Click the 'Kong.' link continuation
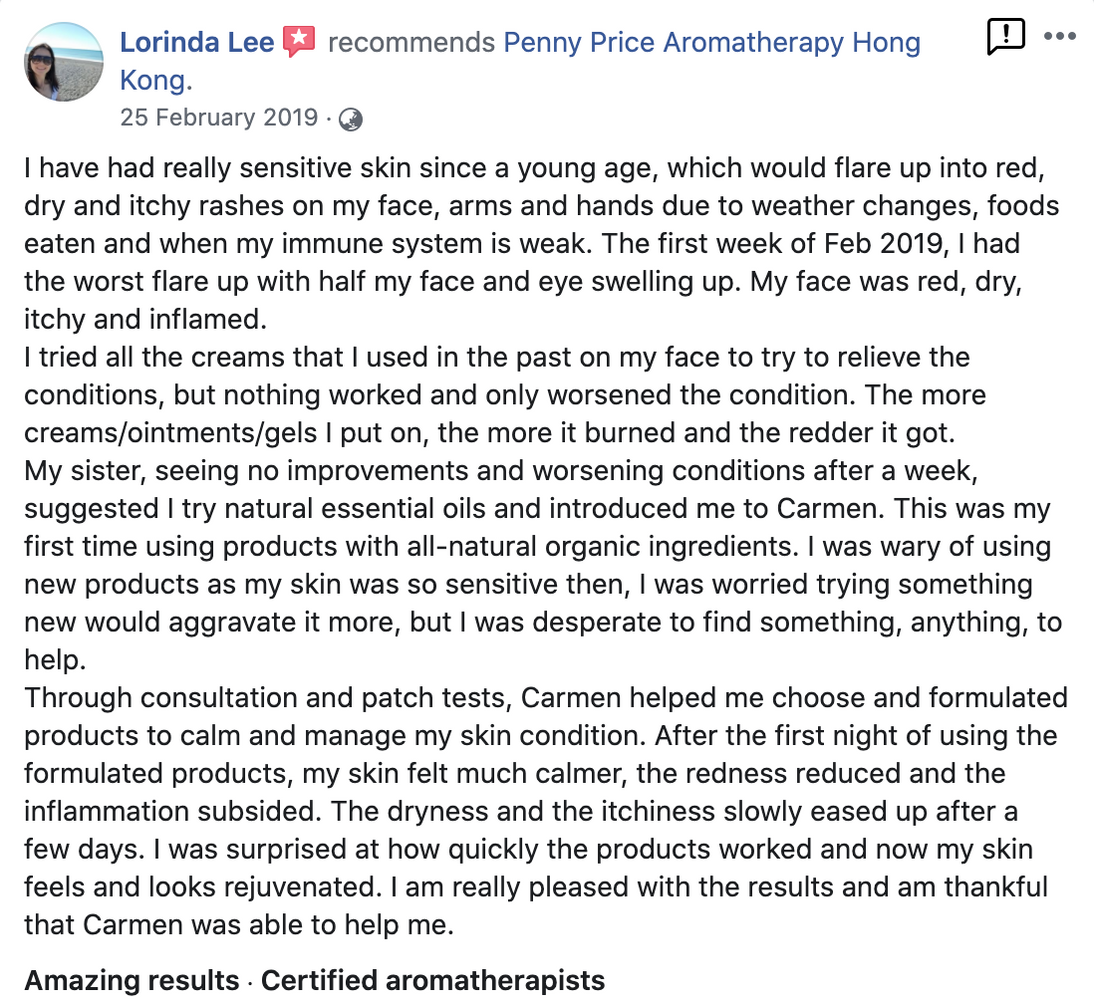This screenshot has width=1094, height=1008. tap(156, 80)
